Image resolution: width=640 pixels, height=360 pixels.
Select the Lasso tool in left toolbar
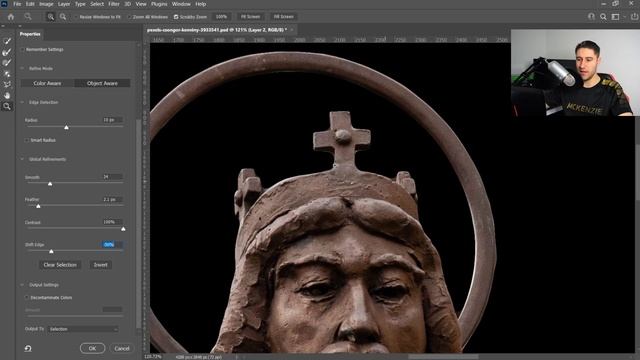tap(7, 84)
